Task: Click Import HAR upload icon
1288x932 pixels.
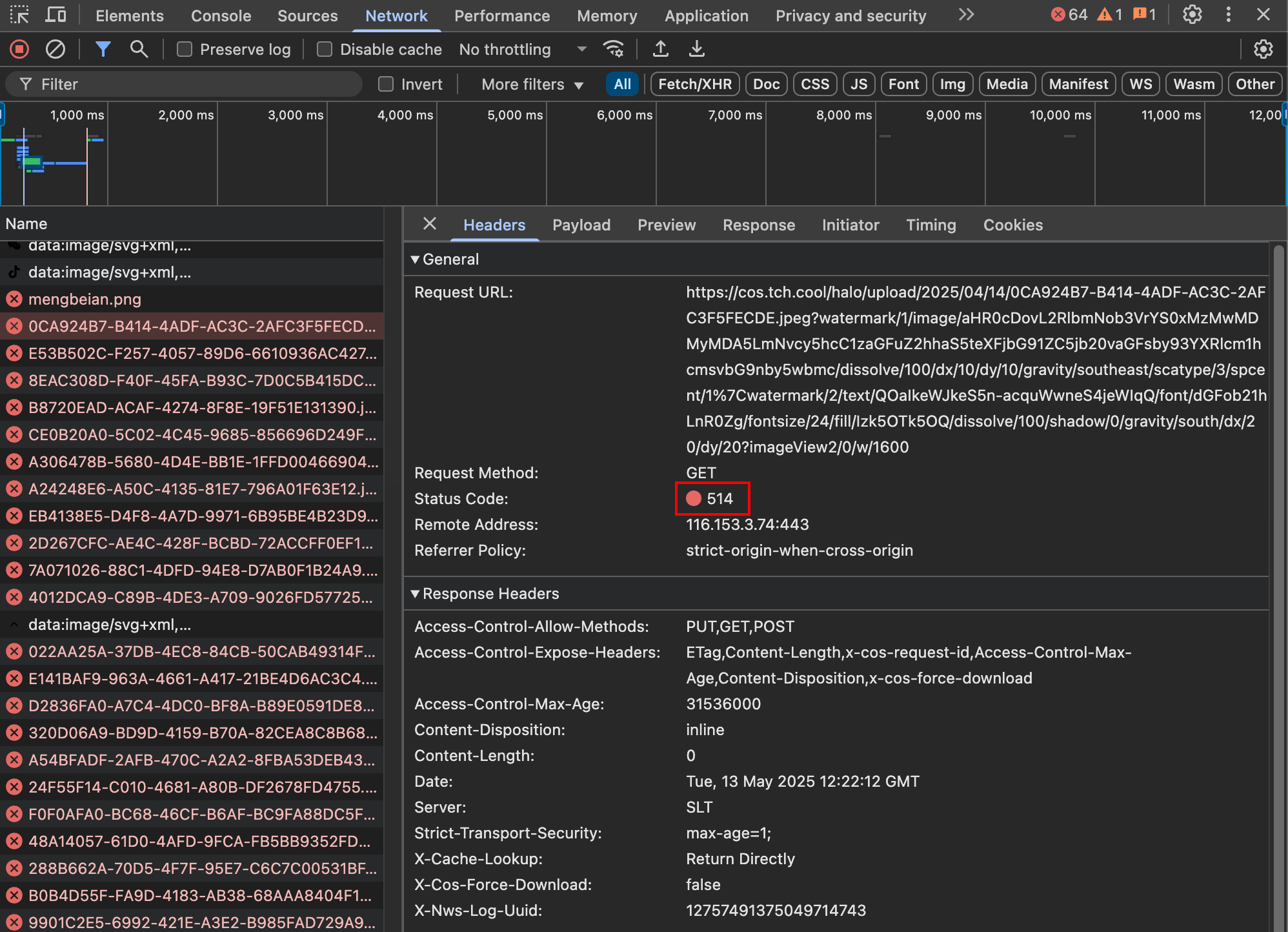Action: 660,49
